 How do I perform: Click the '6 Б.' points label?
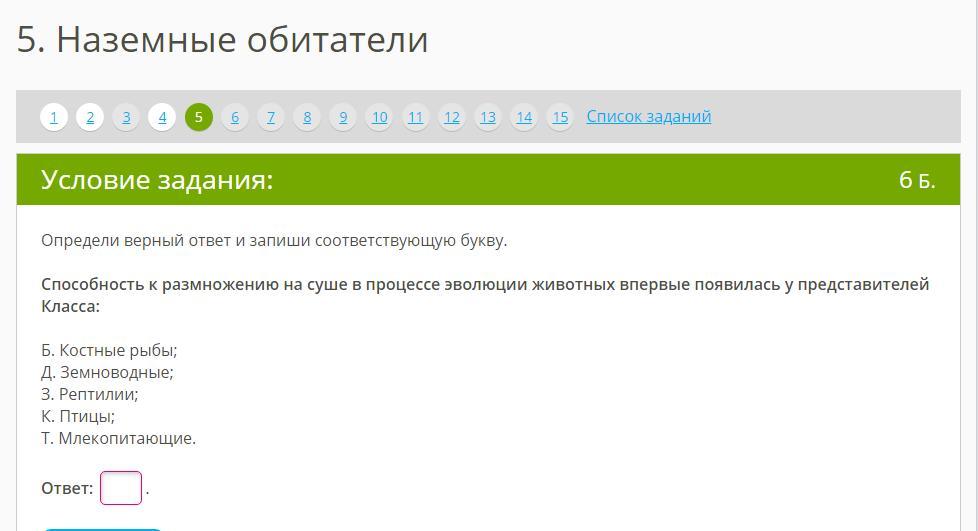pyautogui.click(x=917, y=180)
